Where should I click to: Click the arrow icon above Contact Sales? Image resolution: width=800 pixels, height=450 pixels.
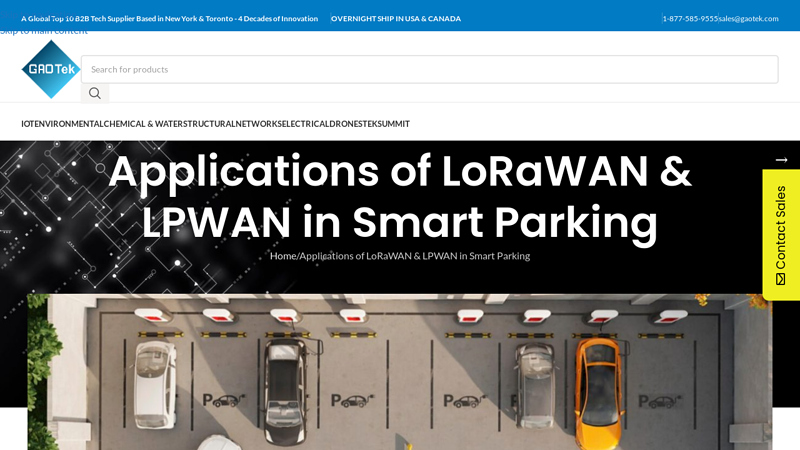coord(781,160)
